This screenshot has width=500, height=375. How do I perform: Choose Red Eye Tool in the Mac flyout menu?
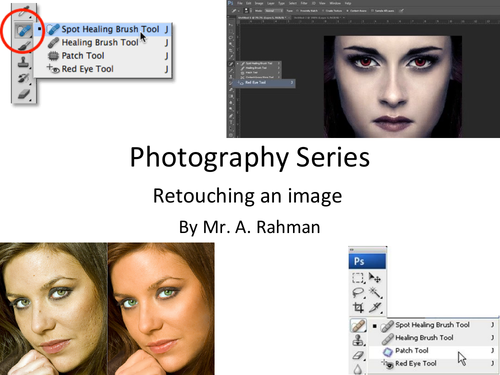pos(103,69)
